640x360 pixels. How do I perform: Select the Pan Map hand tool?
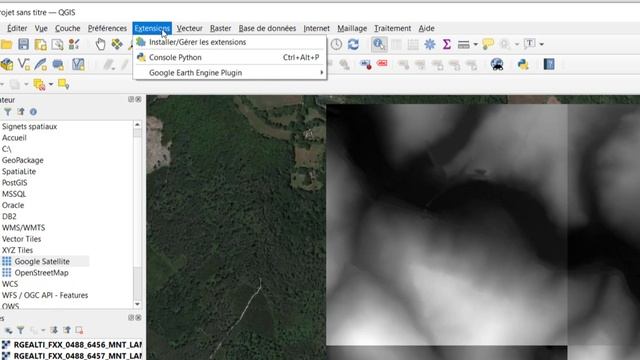[x=100, y=44]
